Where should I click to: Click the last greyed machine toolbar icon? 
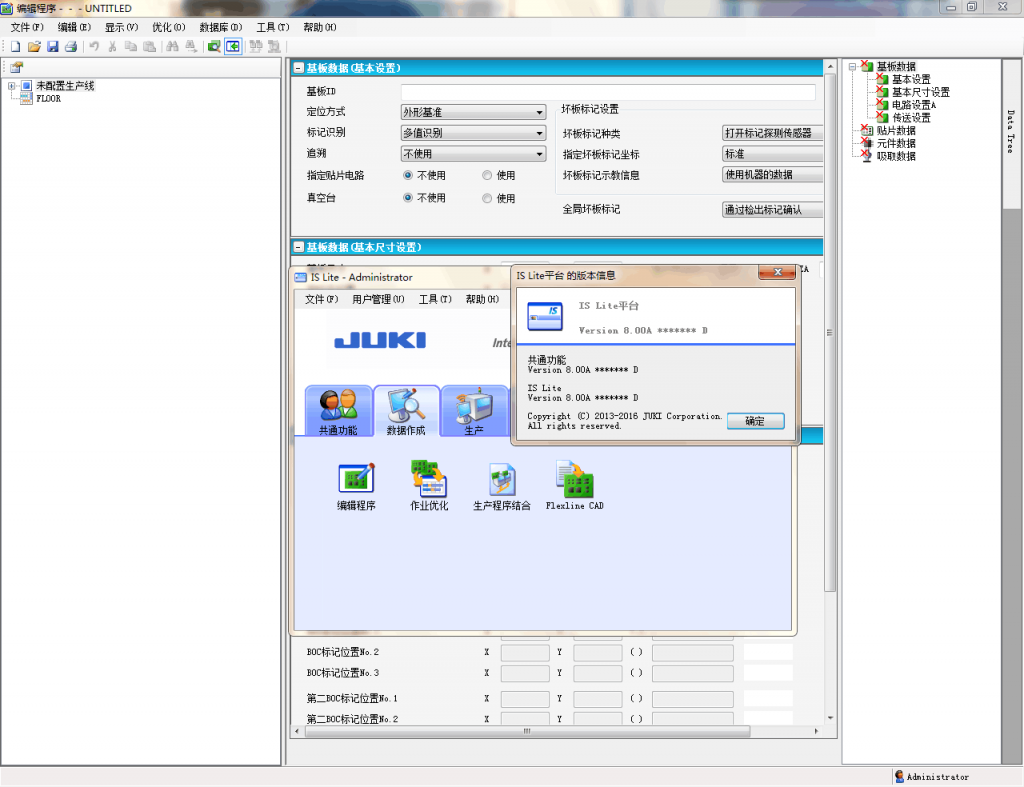pyautogui.click(x=274, y=46)
